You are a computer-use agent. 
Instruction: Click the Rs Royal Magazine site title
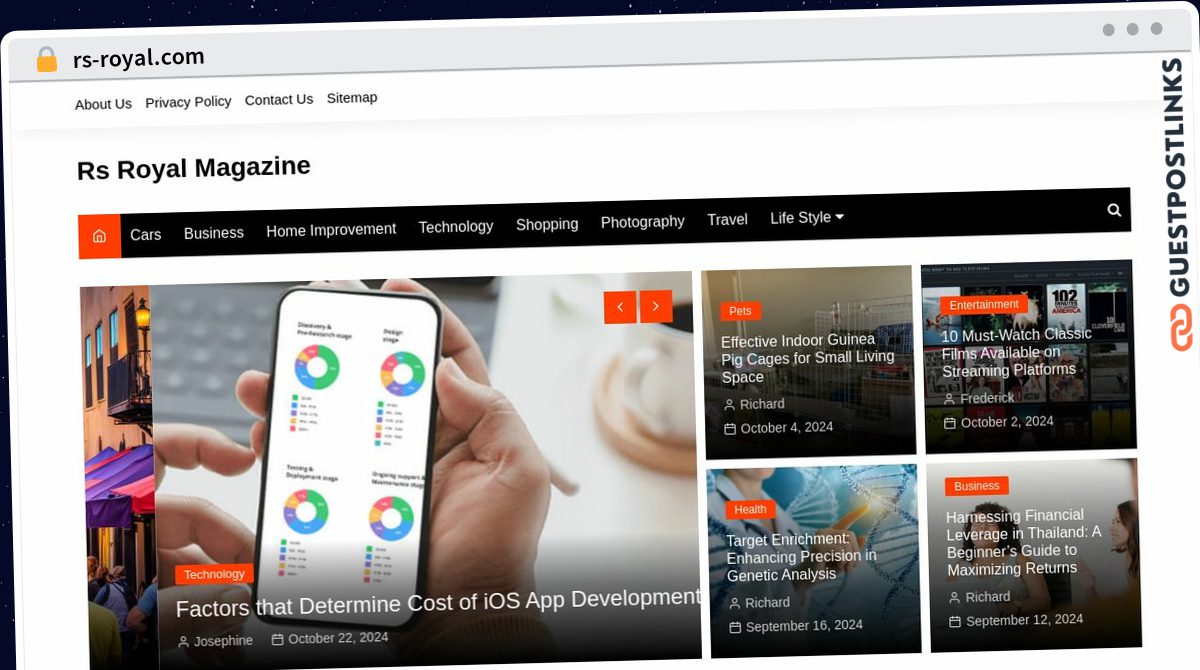point(194,168)
